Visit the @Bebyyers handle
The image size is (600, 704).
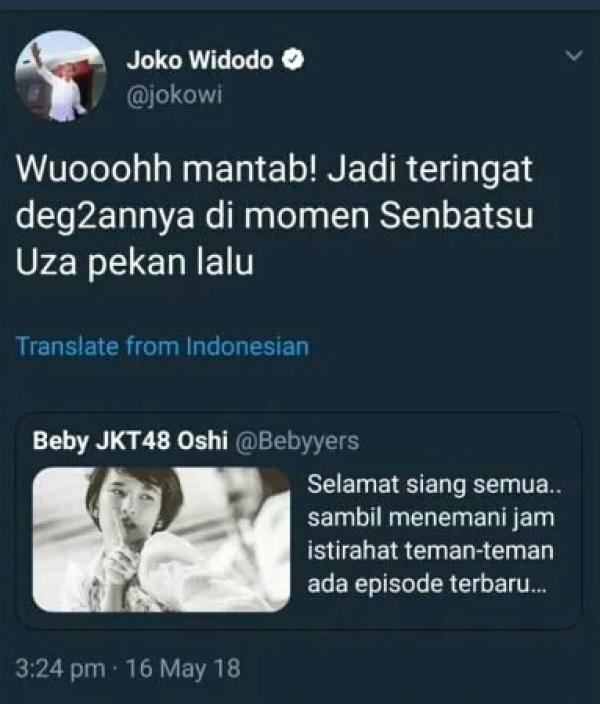[297, 441]
